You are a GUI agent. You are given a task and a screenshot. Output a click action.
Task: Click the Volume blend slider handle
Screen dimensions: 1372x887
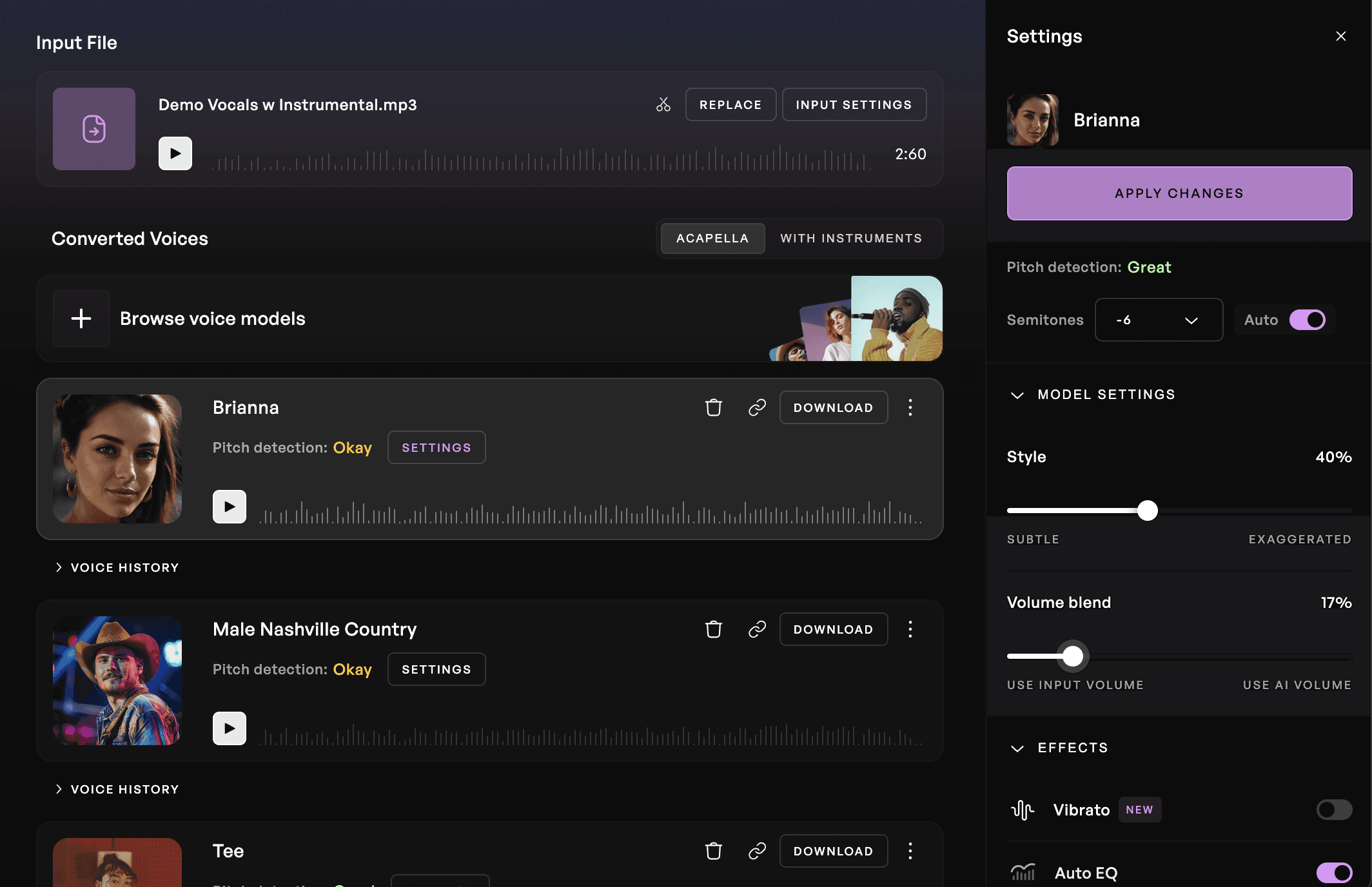coord(1073,656)
